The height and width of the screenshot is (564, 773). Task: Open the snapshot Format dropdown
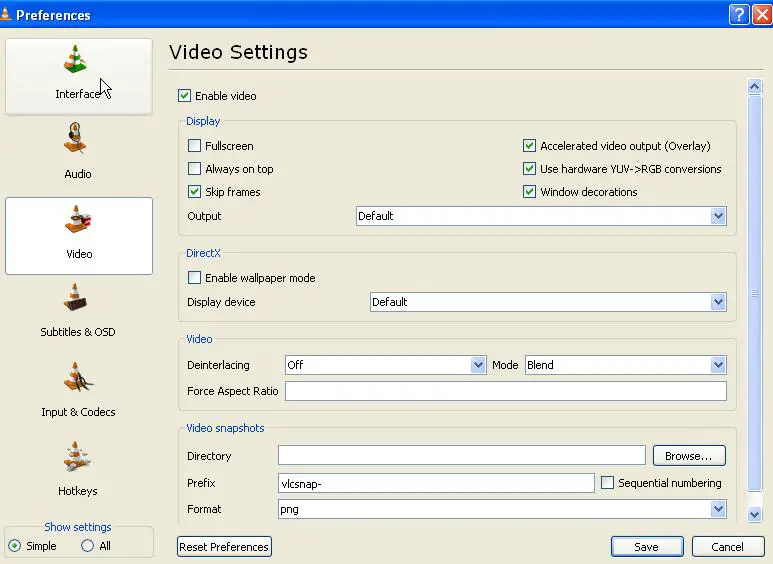click(502, 509)
